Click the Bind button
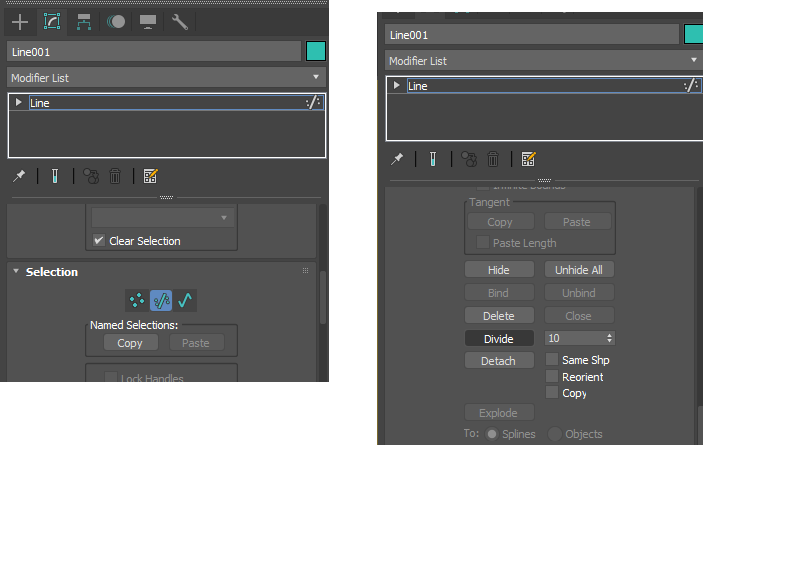 click(499, 293)
